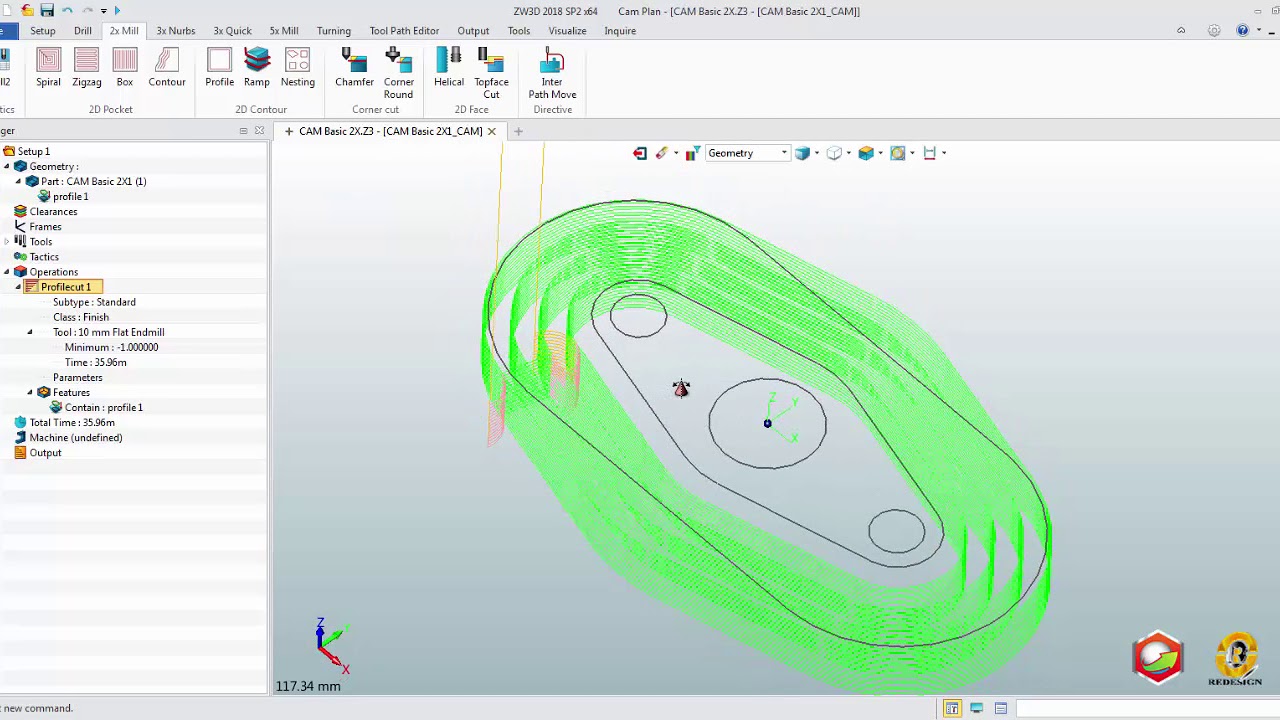1280x720 pixels.
Task: Open the eraser tool dropdown arrow
Action: pos(676,153)
